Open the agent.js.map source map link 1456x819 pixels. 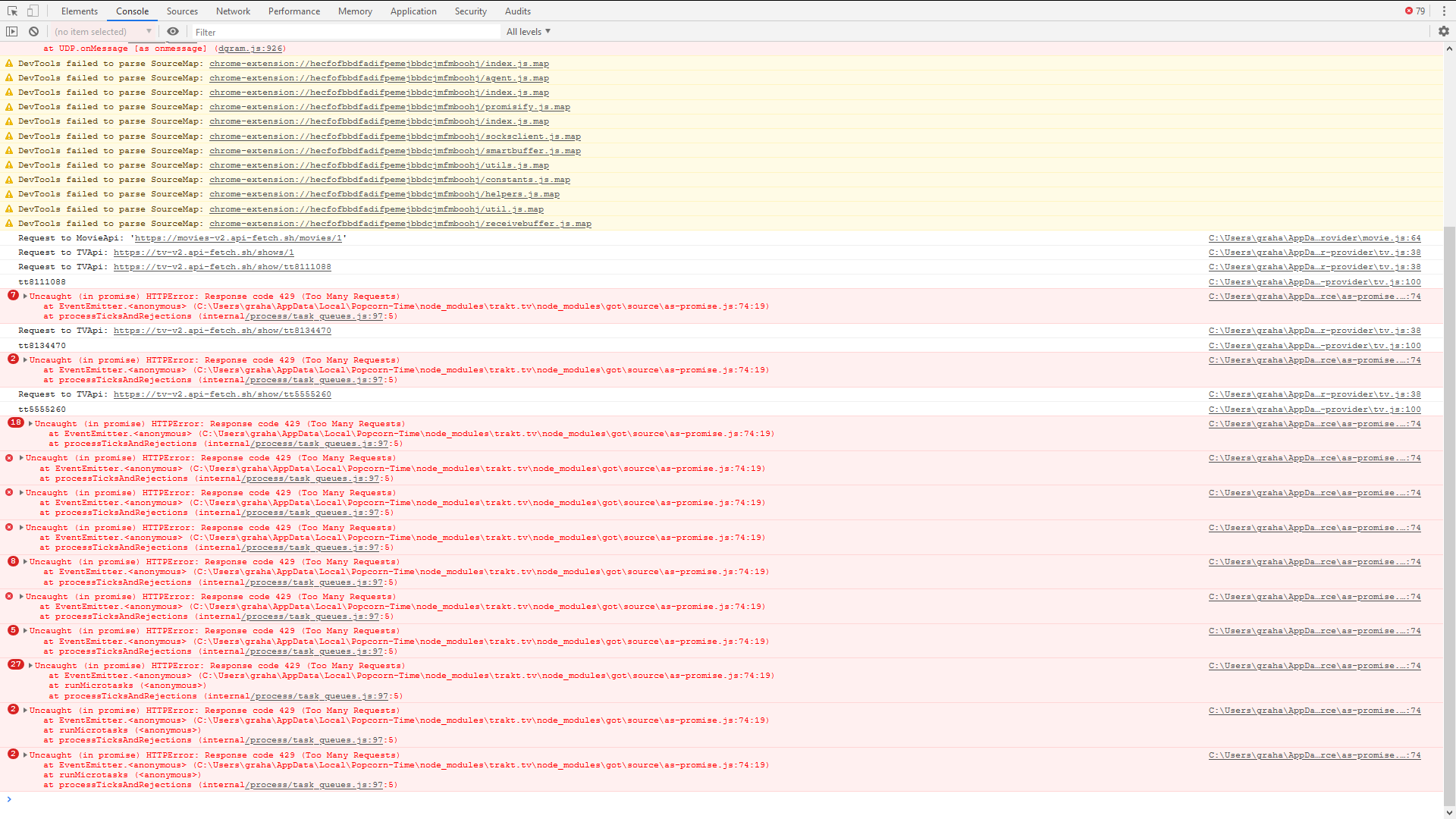pyautogui.click(x=379, y=78)
